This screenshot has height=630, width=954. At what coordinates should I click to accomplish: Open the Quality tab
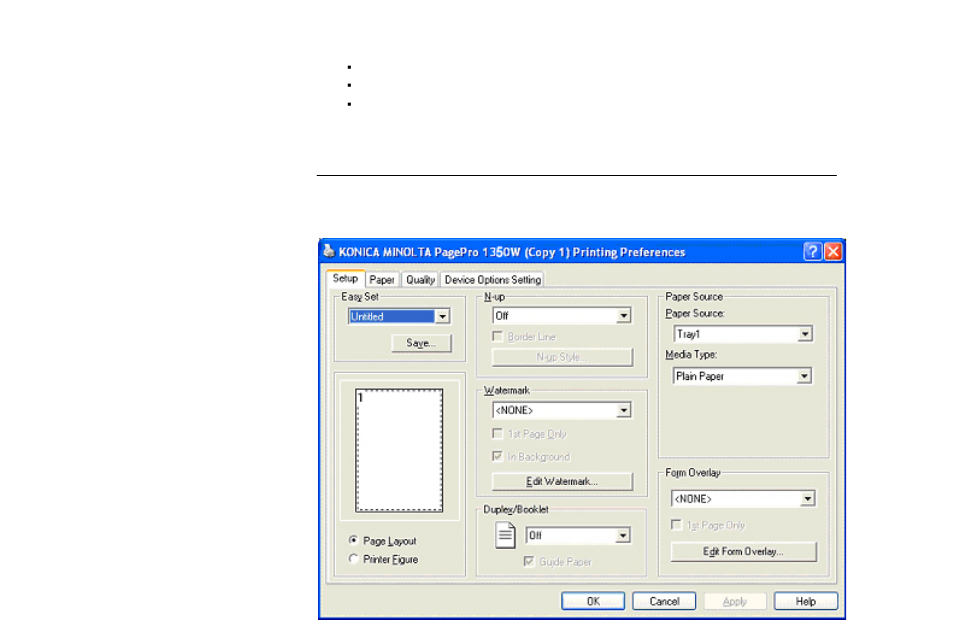tap(420, 279)
